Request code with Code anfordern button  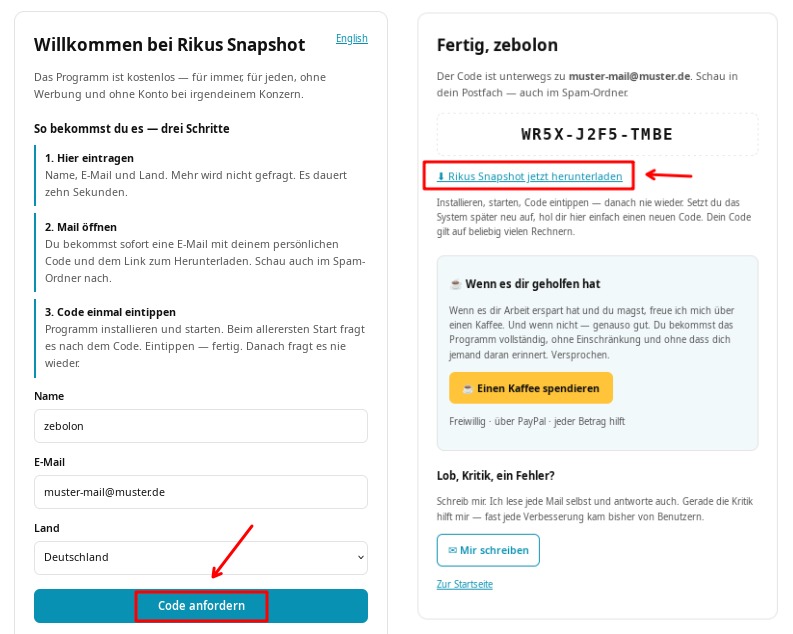[x=201, y=606]
